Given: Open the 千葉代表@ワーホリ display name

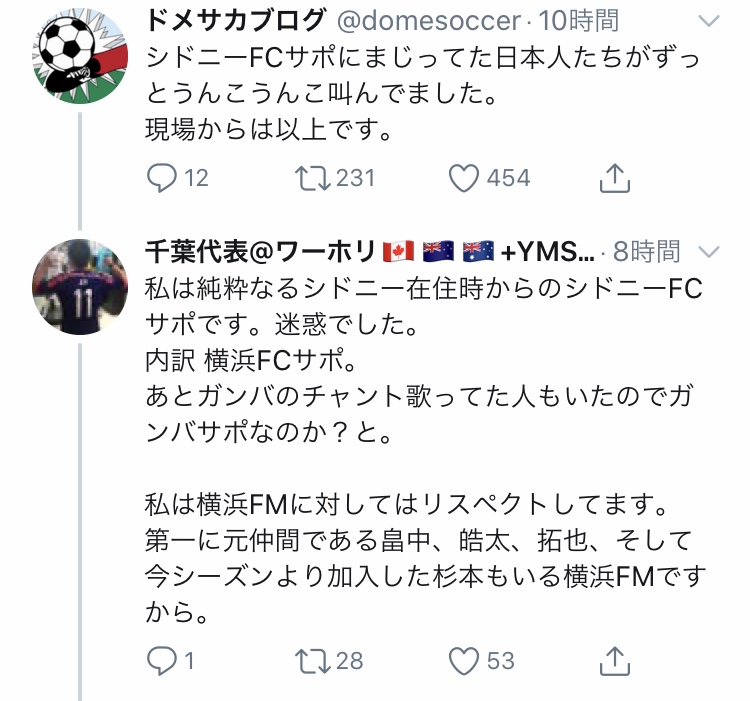Looking at the screenshot, I should click(260, 250).
